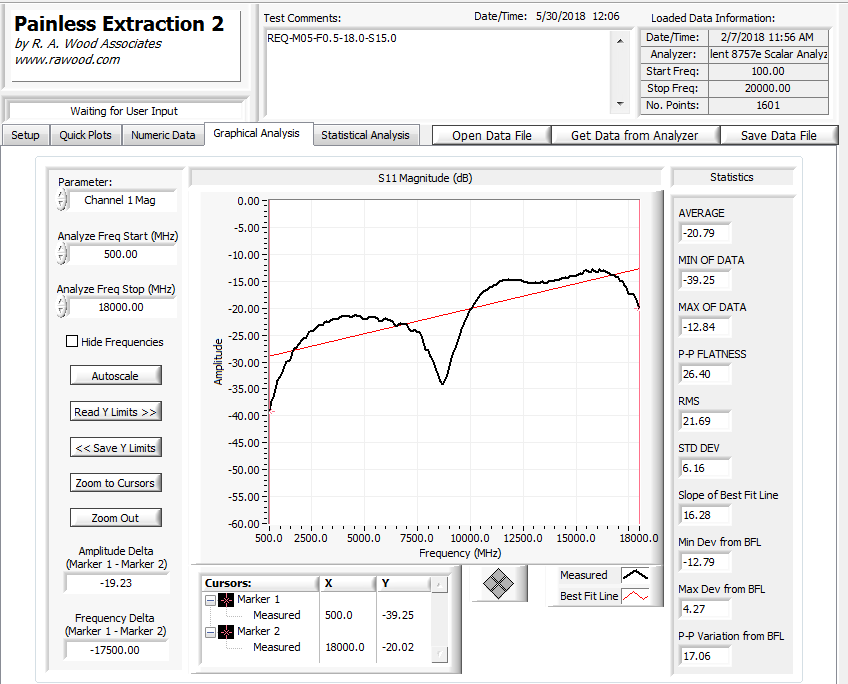Click Read Y Limits button
The image size is (848, 684).
(116, 411)
